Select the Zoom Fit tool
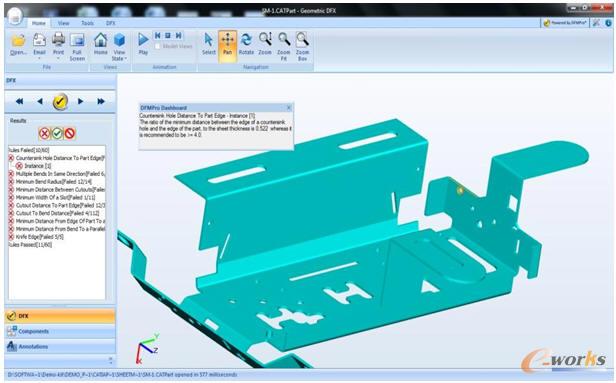This screenshot has height=383, width=616. click(x=284, y=40)
